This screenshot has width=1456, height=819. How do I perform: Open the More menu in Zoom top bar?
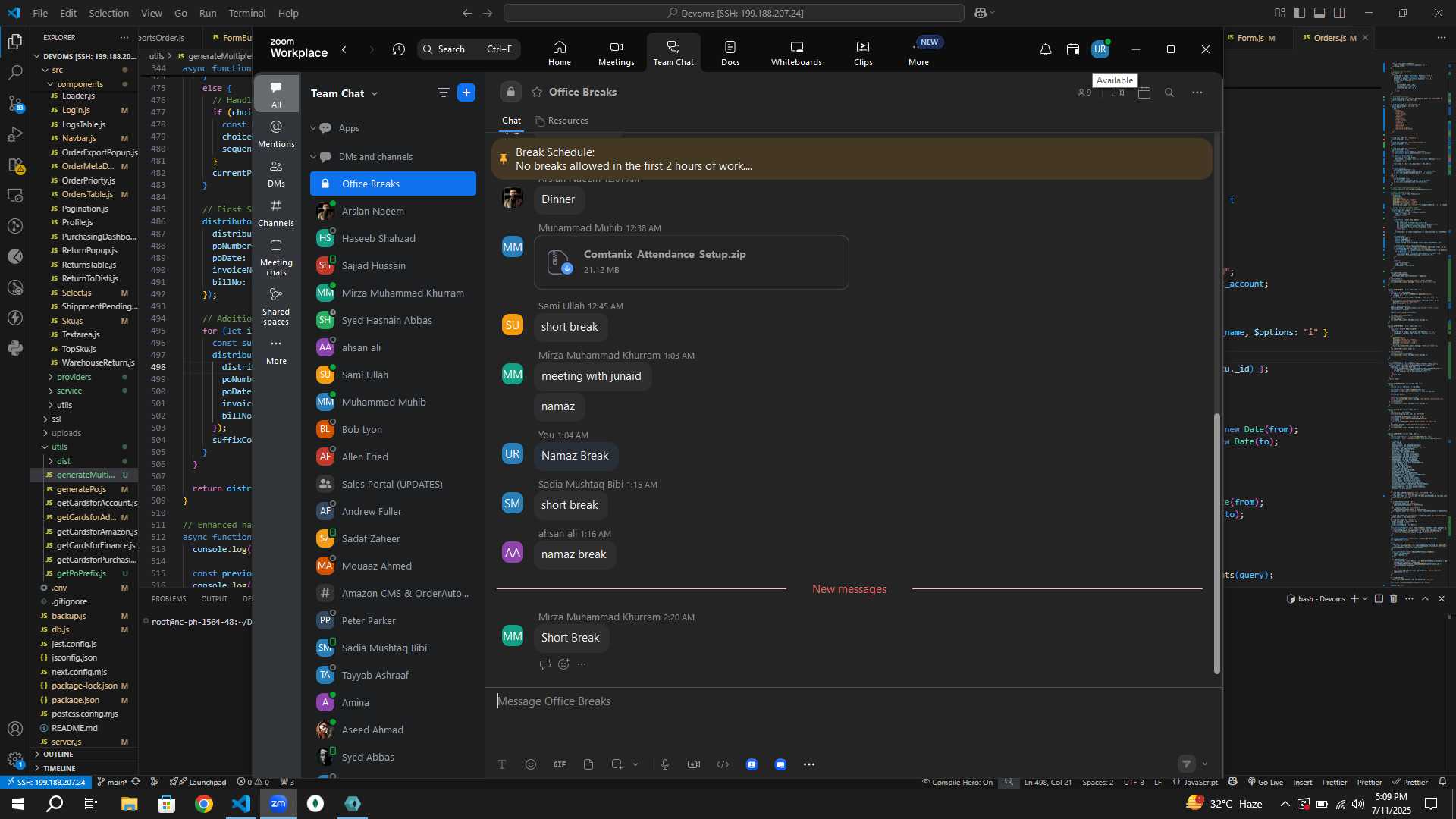pos(918,53)
